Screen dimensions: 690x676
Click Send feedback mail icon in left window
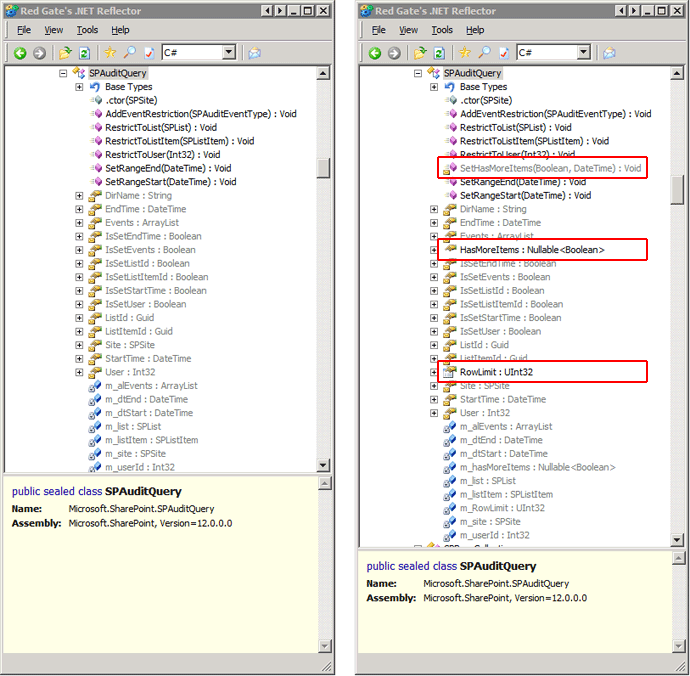click(254, 53)
